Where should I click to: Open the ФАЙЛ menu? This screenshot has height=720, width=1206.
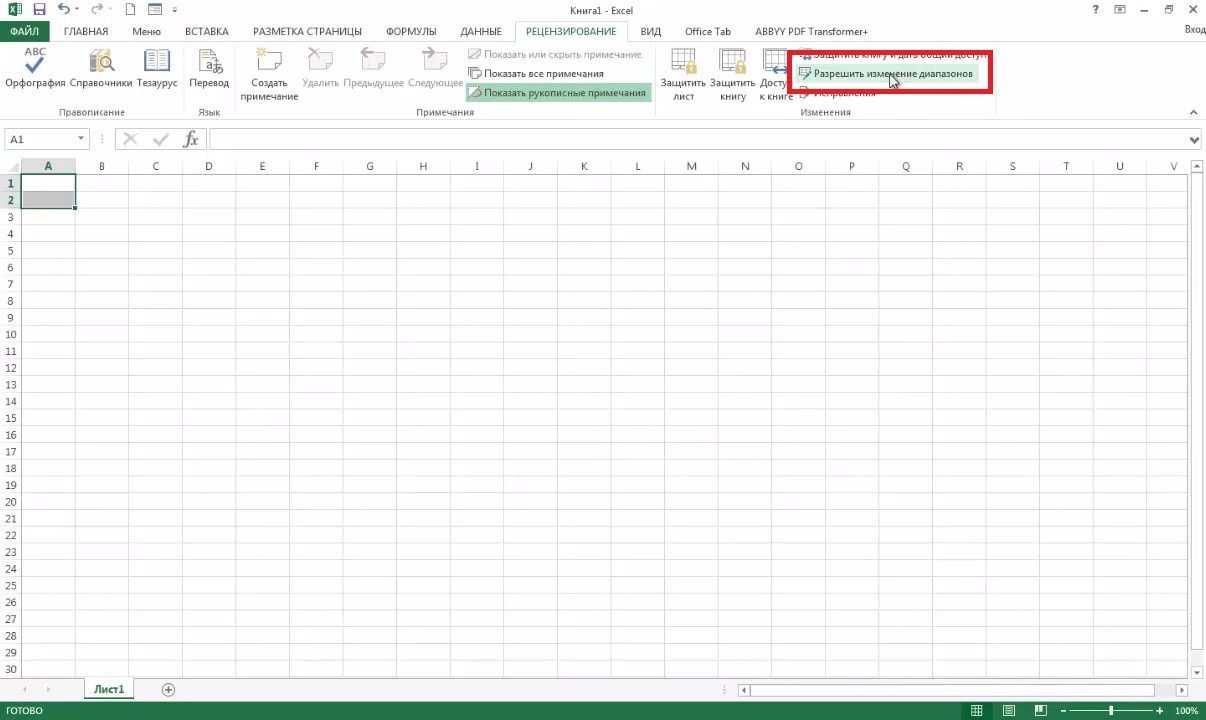coord(25,31)
